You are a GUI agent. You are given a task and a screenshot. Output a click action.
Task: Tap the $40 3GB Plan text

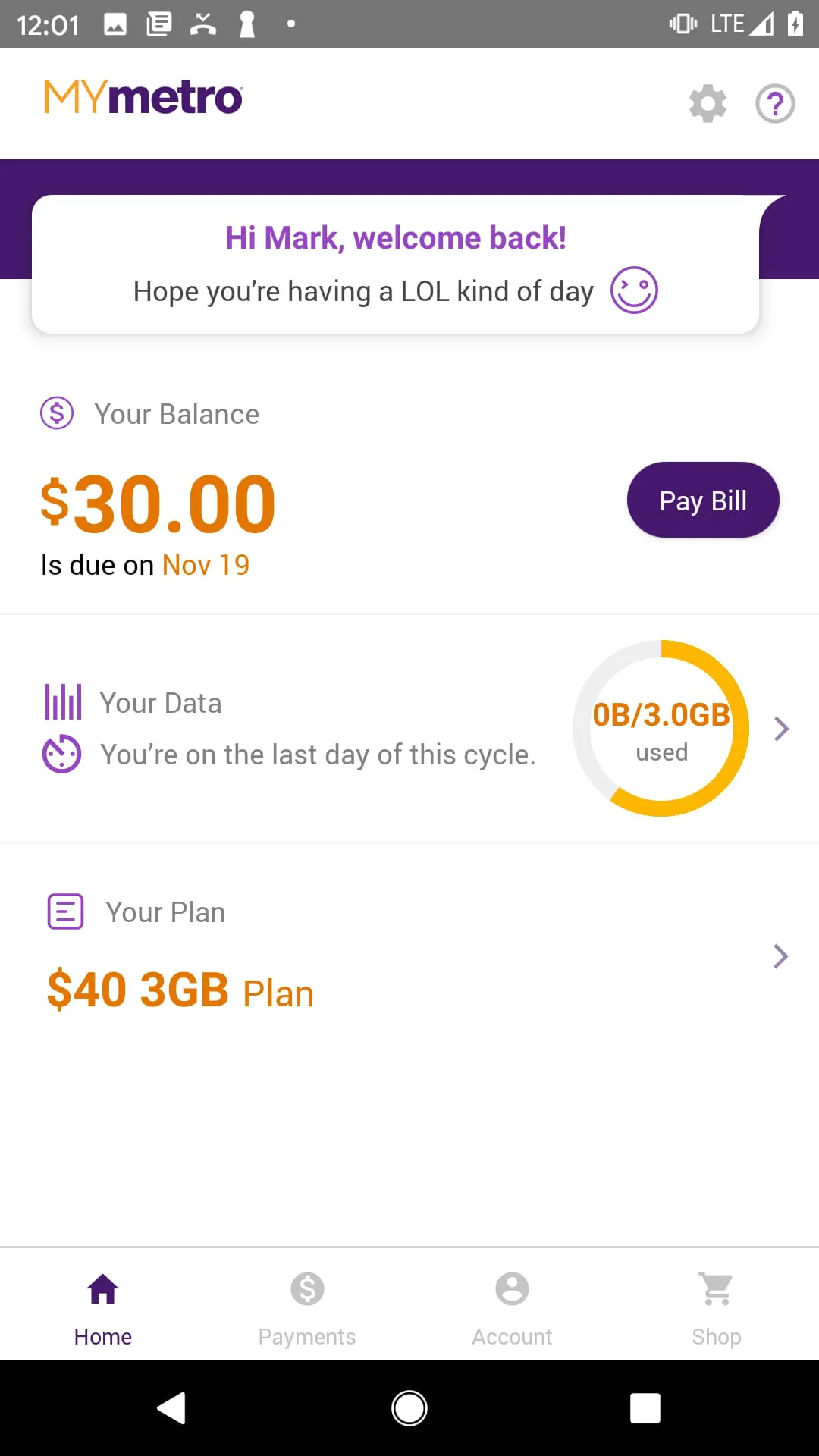coord(180,990)
